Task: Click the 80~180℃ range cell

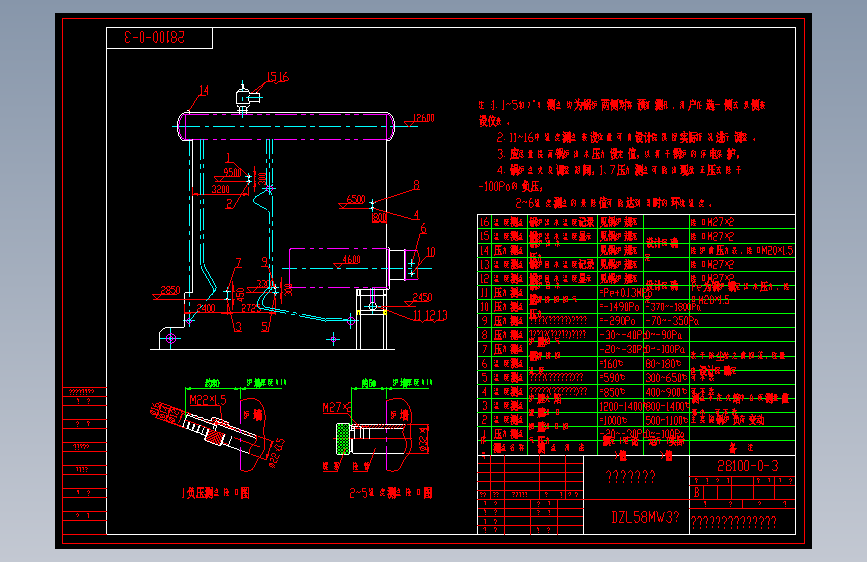Action: pos(664,363)
